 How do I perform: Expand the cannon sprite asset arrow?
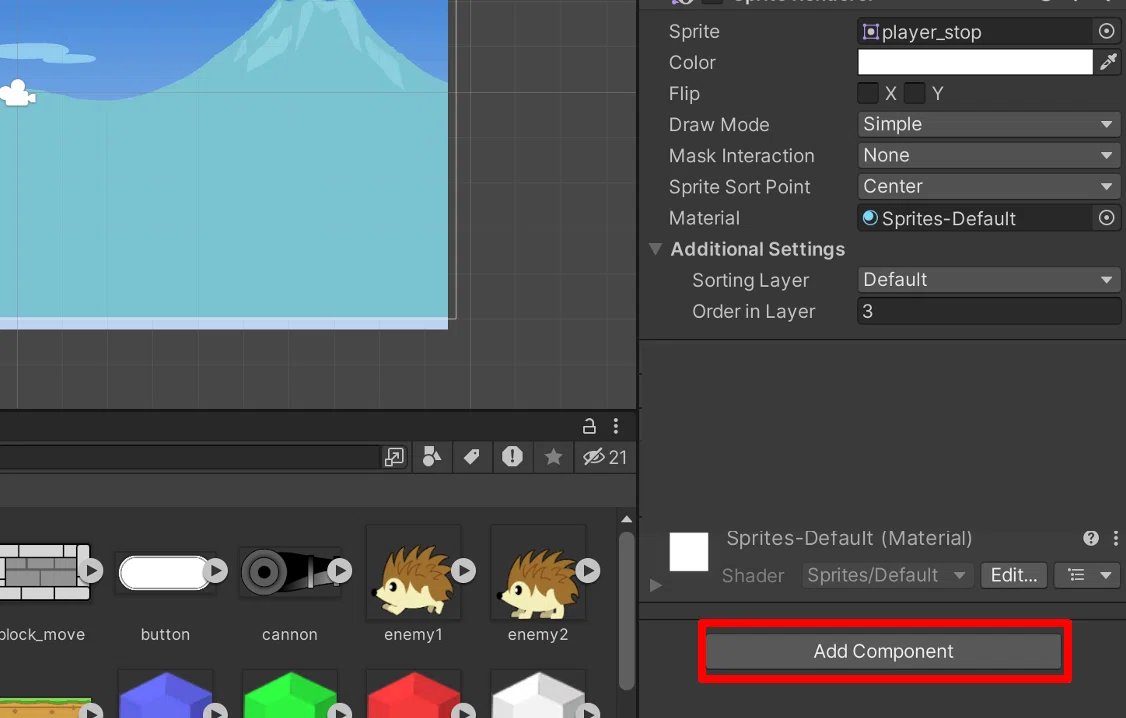tap(339, 571)
